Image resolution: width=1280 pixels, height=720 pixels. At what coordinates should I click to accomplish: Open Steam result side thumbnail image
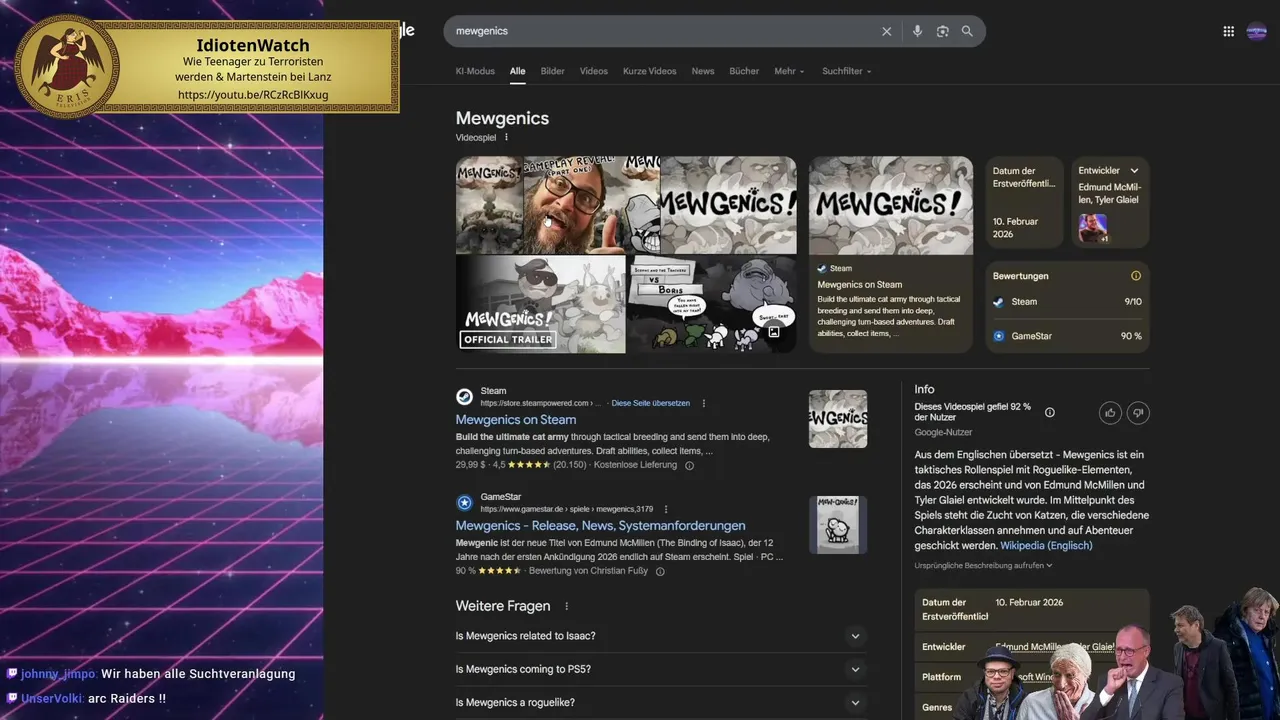coord(838,418)
